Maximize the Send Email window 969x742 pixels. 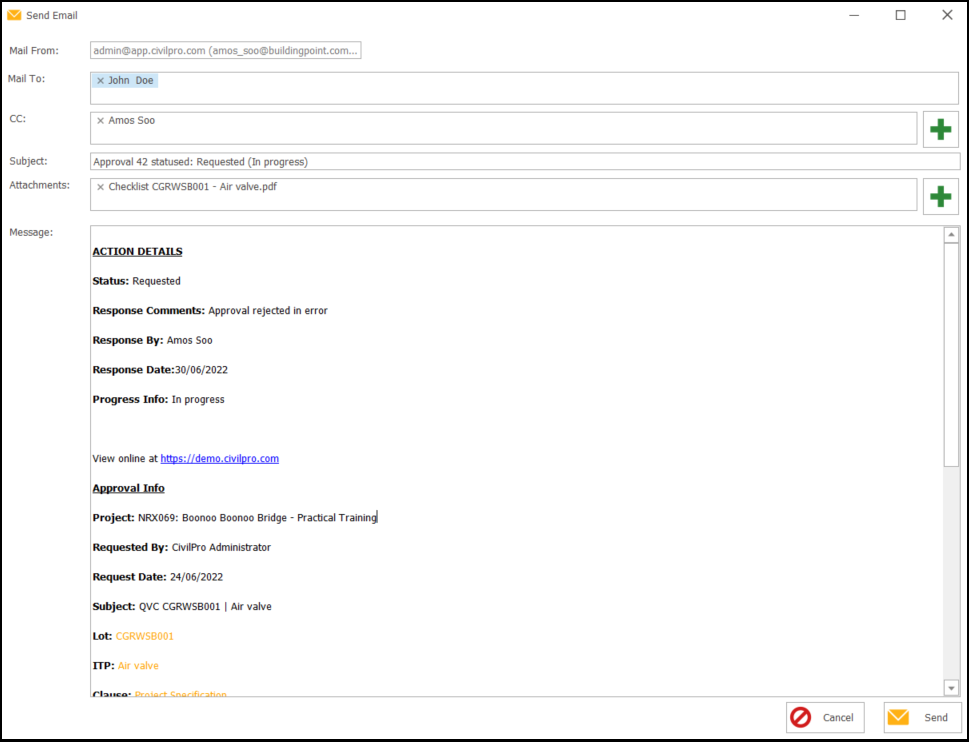[x=900, y=15]
